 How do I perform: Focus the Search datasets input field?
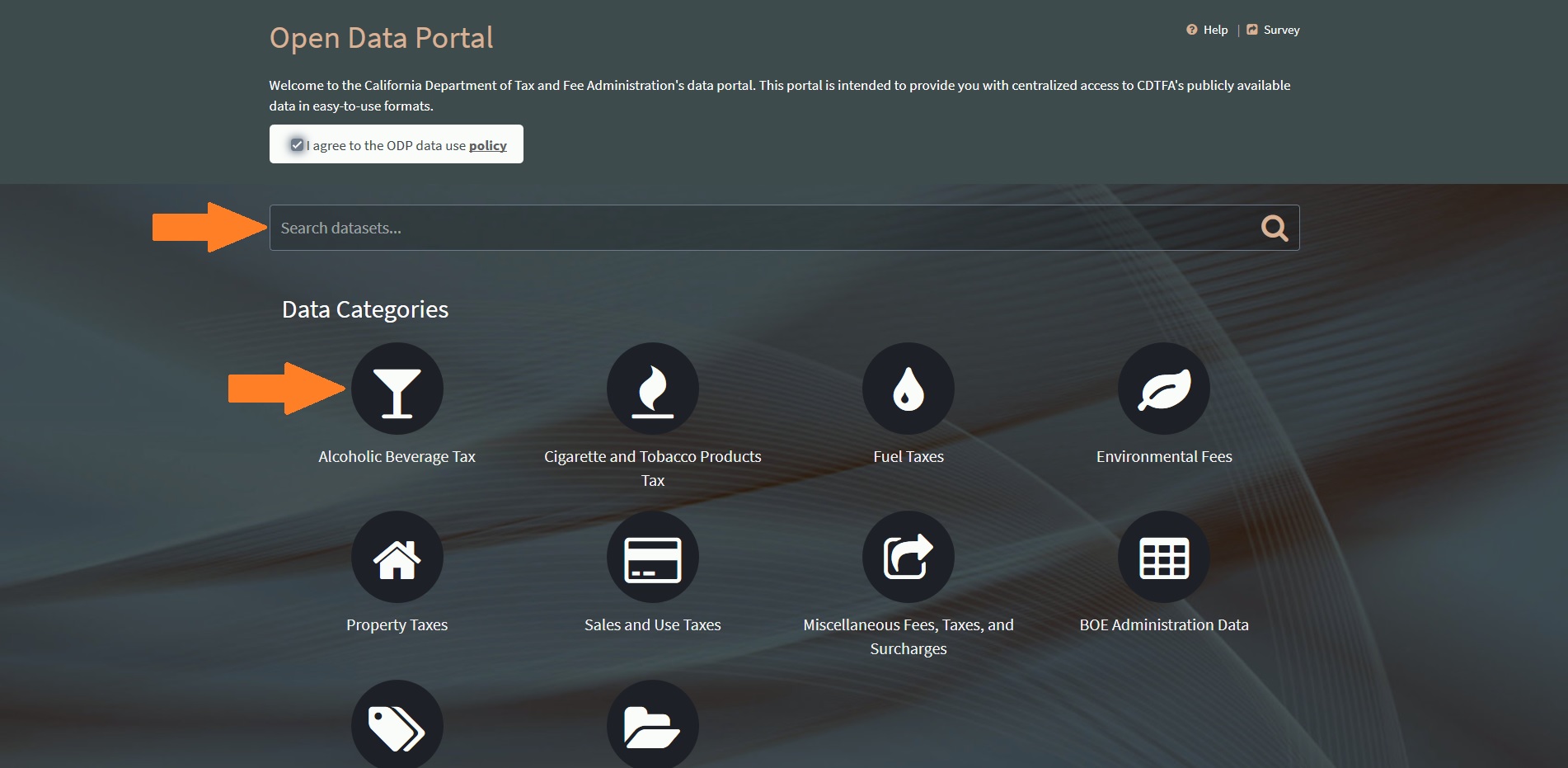(x=784, y=228)
